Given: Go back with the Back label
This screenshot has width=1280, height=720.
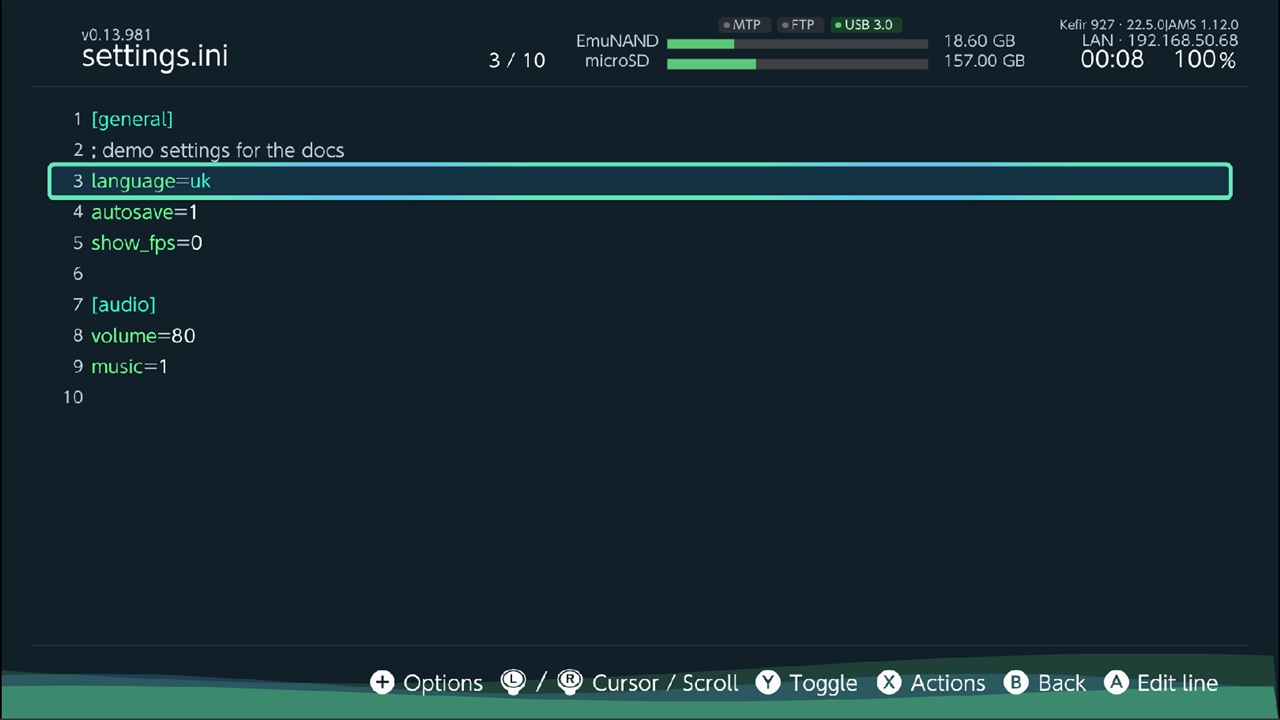Looking at the screenshot, I should (1062, 683).
